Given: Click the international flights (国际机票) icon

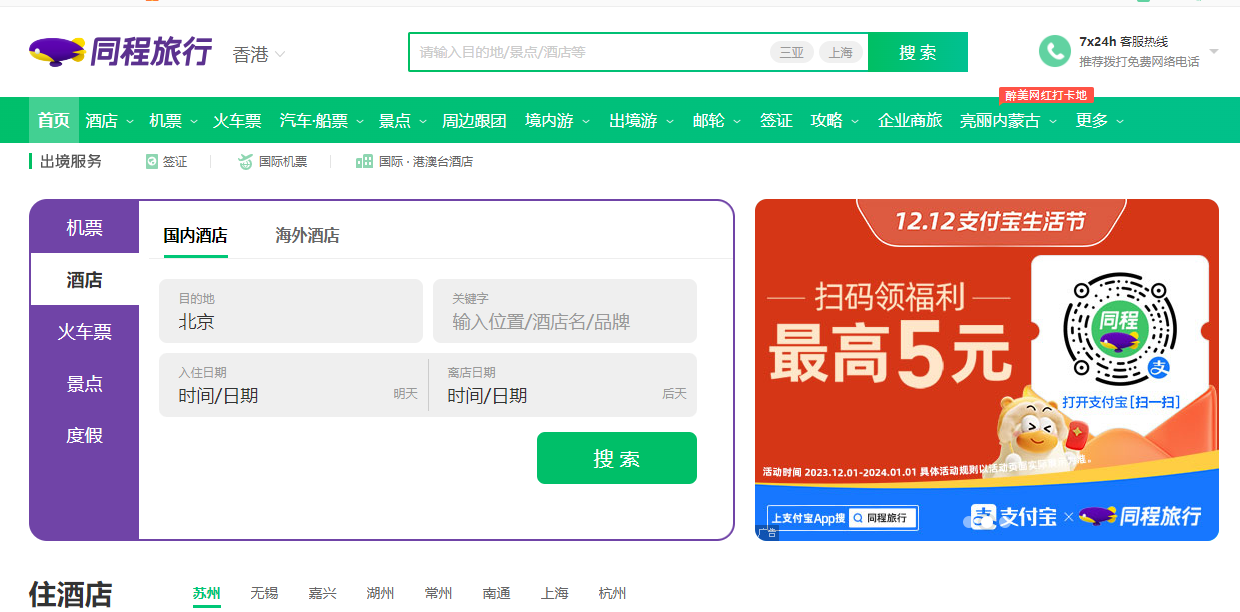Looking at the screenshot, I should point(245,161).
